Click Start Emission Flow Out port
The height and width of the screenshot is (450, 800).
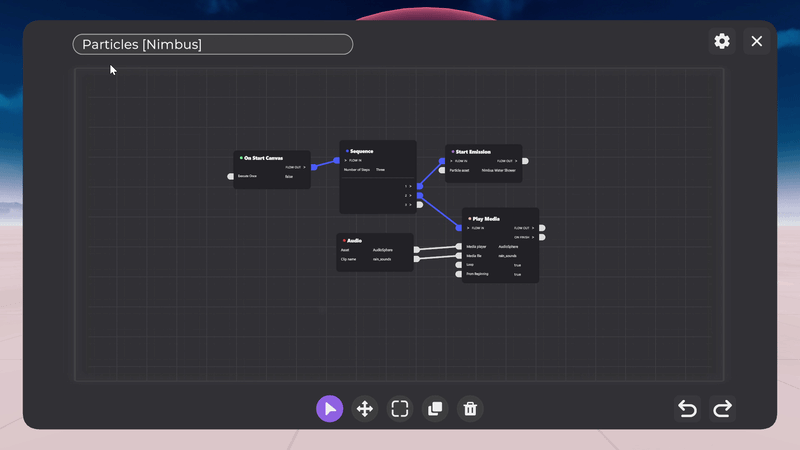(526, 161)
